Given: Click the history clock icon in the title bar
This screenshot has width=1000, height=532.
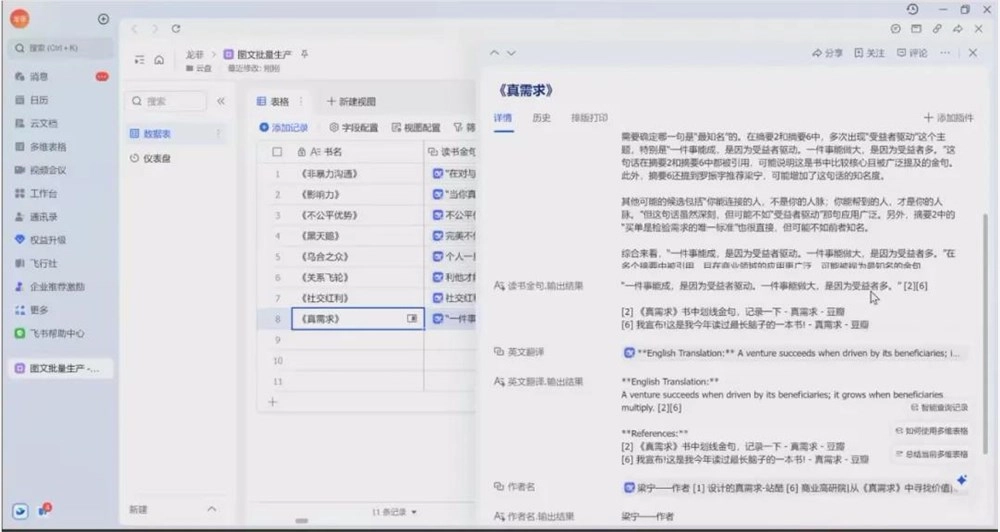Looking at the screenshot, I should coord(912,10).
